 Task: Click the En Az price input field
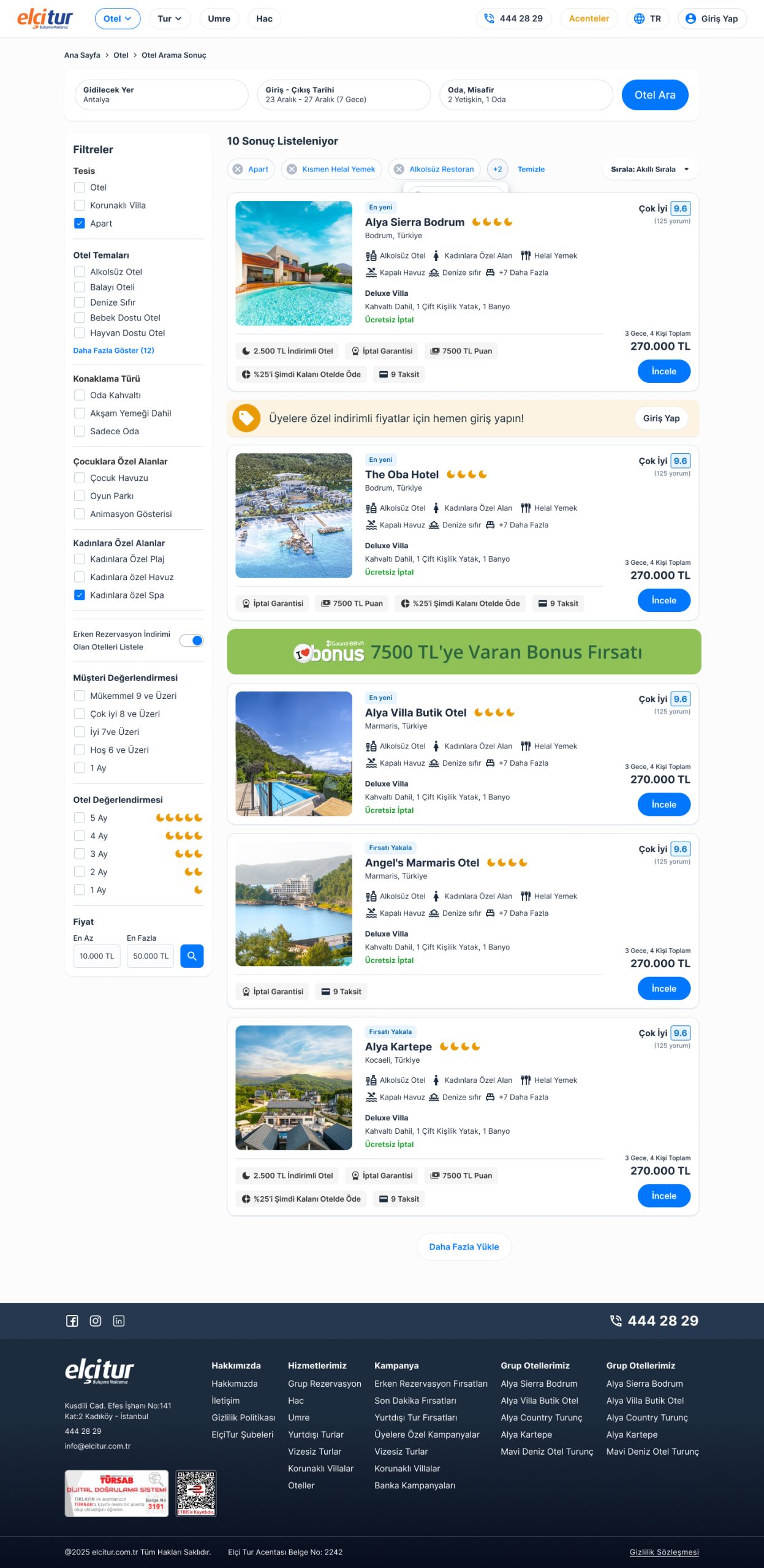pyautogui.click(x=97, y=956)
